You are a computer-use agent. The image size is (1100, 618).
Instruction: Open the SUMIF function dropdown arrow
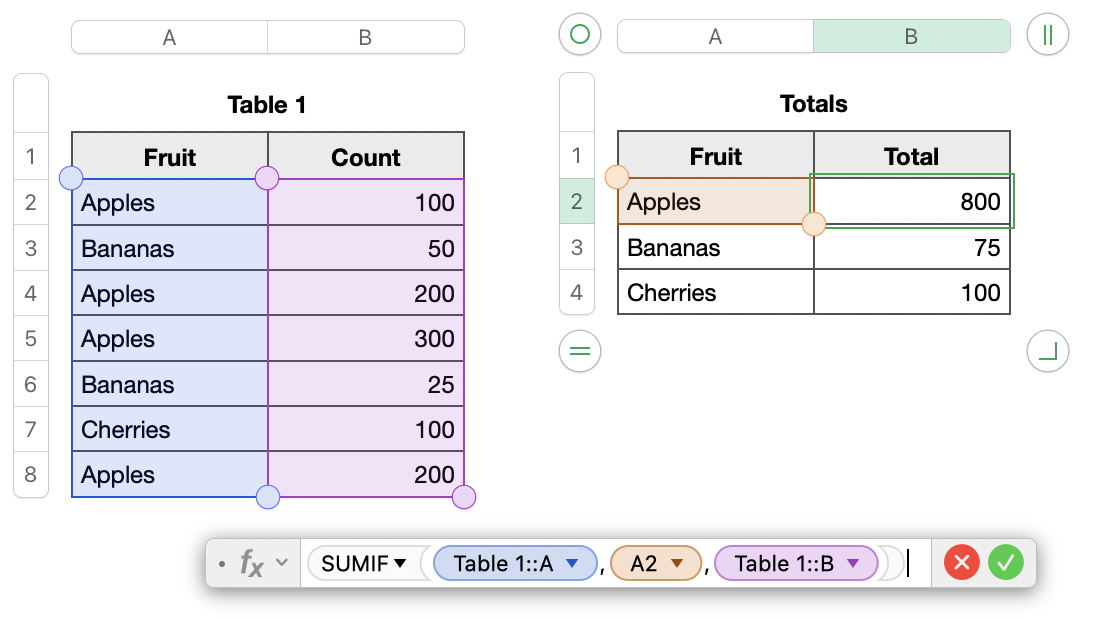point(401,564)
